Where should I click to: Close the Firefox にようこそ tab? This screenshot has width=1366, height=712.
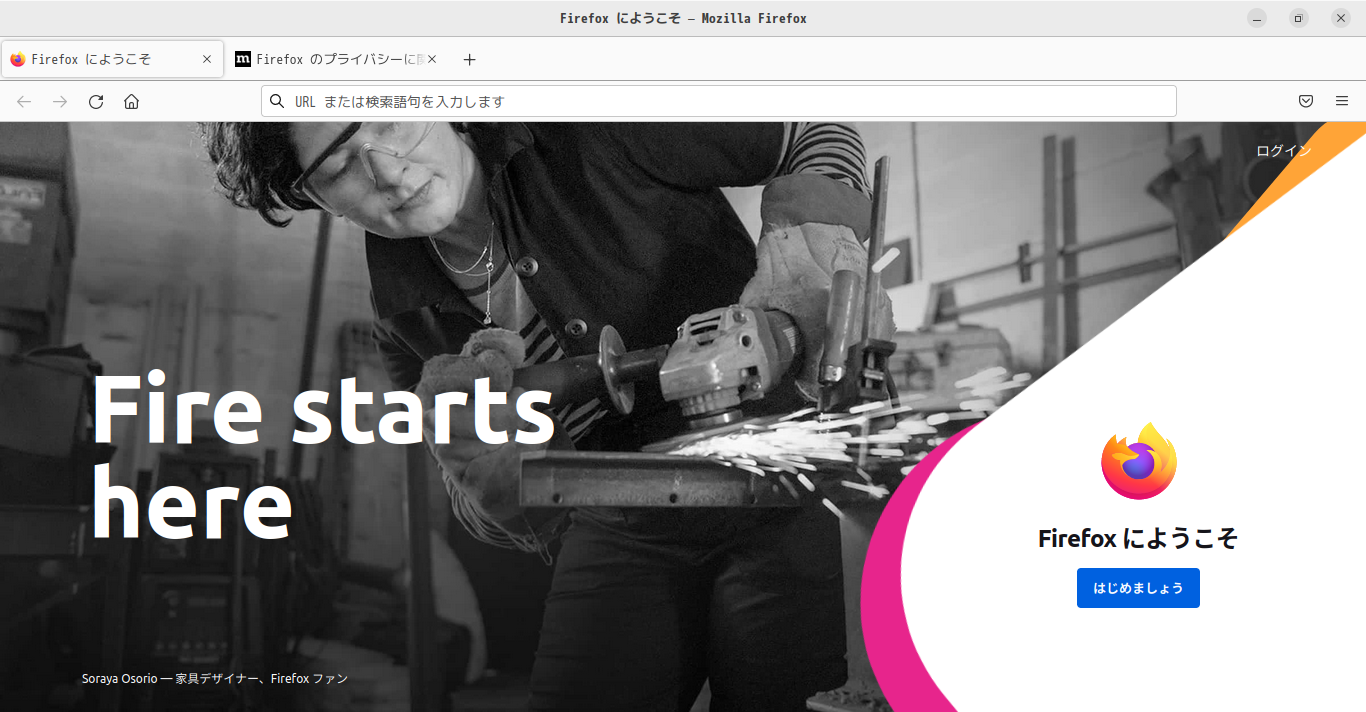pyautogui.click(x=207, y=59)
